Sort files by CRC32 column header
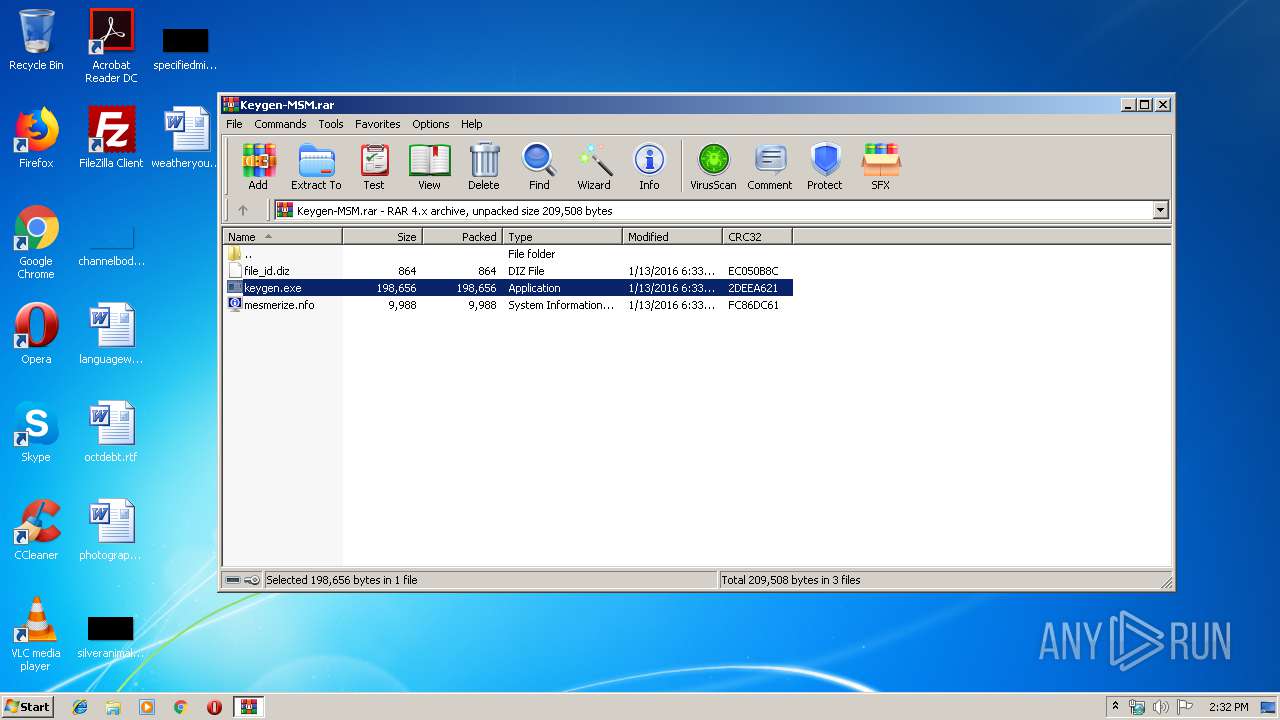Image resolution: width=1280 pixels, height=720 pixels. click(x=758, y=237)
